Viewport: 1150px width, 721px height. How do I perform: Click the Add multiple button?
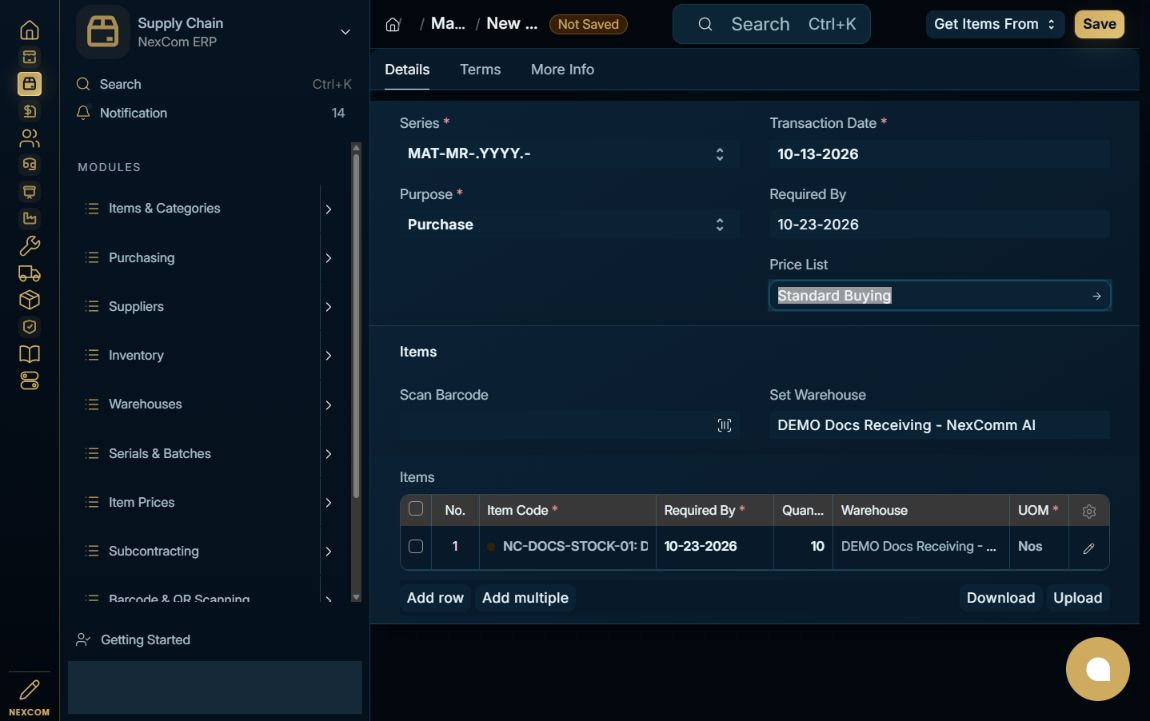(x=525, y=598)
